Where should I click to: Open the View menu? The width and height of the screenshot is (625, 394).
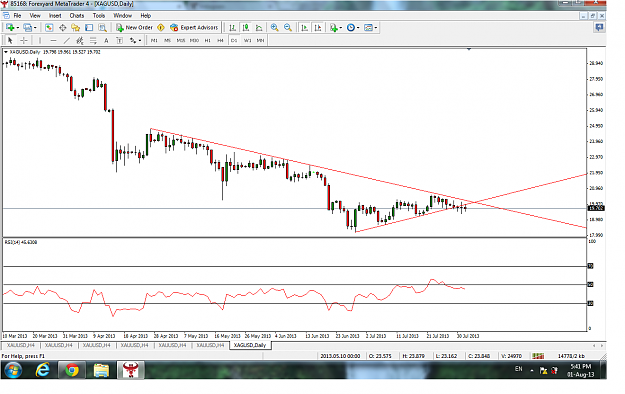[x=35, y=16]
